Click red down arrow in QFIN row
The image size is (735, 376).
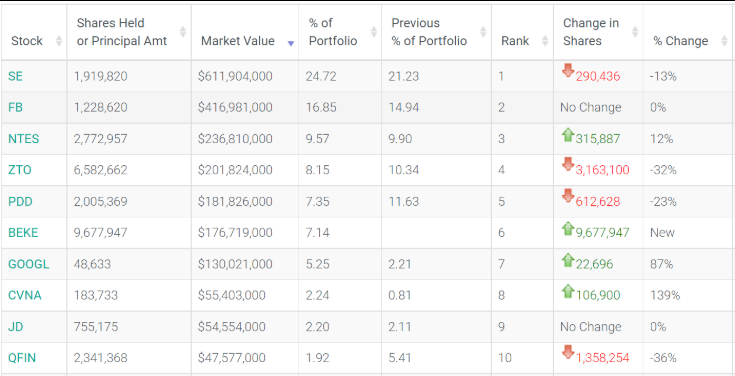pyautogui.click(x=568, y=352)
